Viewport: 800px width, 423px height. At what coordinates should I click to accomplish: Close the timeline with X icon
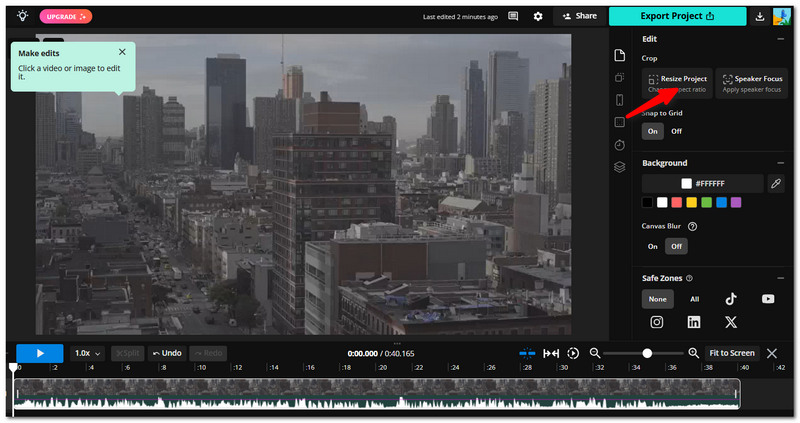tap(772, 353)
